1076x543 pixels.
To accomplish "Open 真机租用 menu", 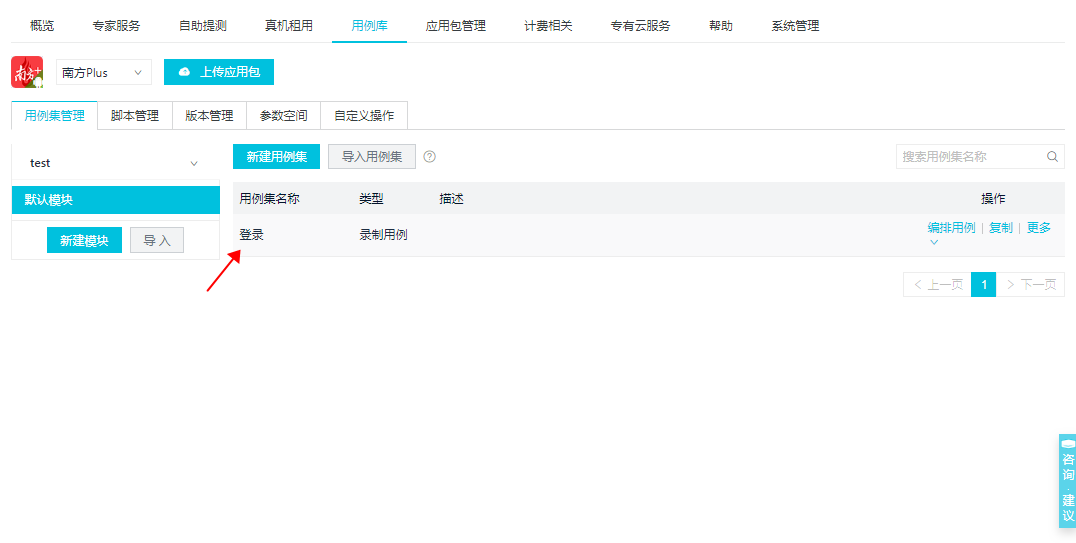I will [289, 26].
